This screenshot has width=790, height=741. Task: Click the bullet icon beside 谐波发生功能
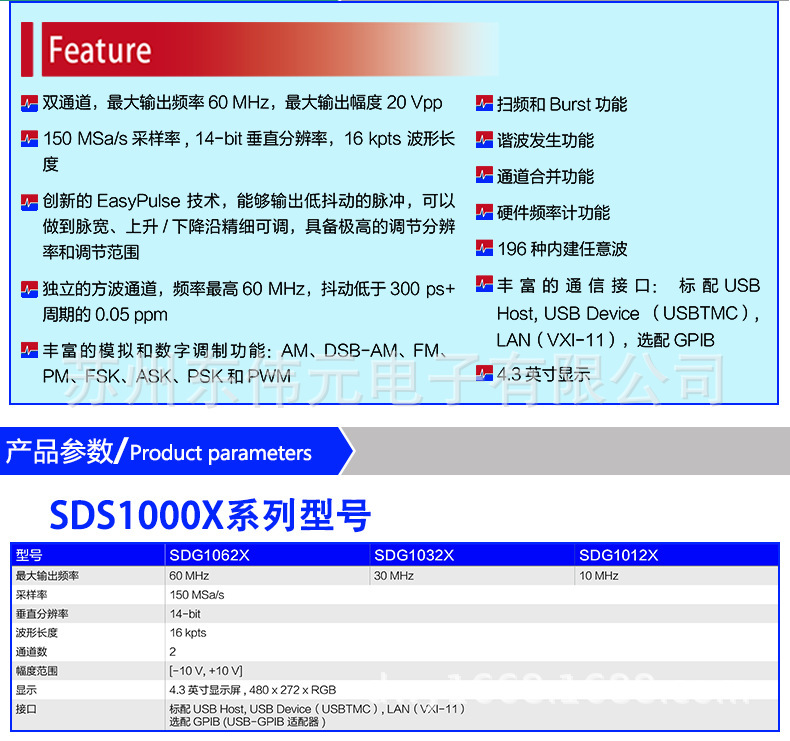tap(484, 140)
